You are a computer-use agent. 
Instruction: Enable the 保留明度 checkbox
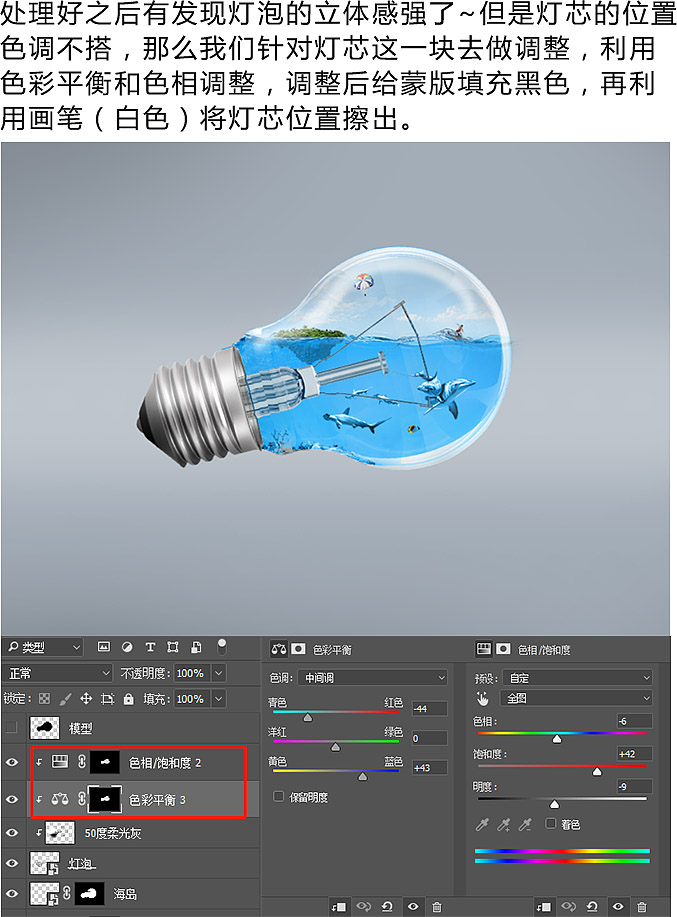pos(279,797)
